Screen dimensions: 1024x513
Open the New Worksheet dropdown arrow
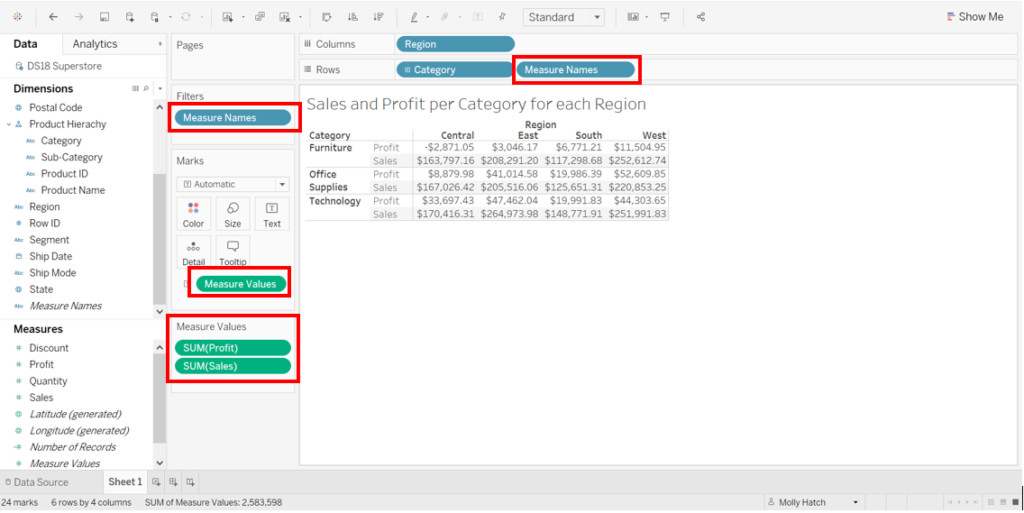pos(243,17)
